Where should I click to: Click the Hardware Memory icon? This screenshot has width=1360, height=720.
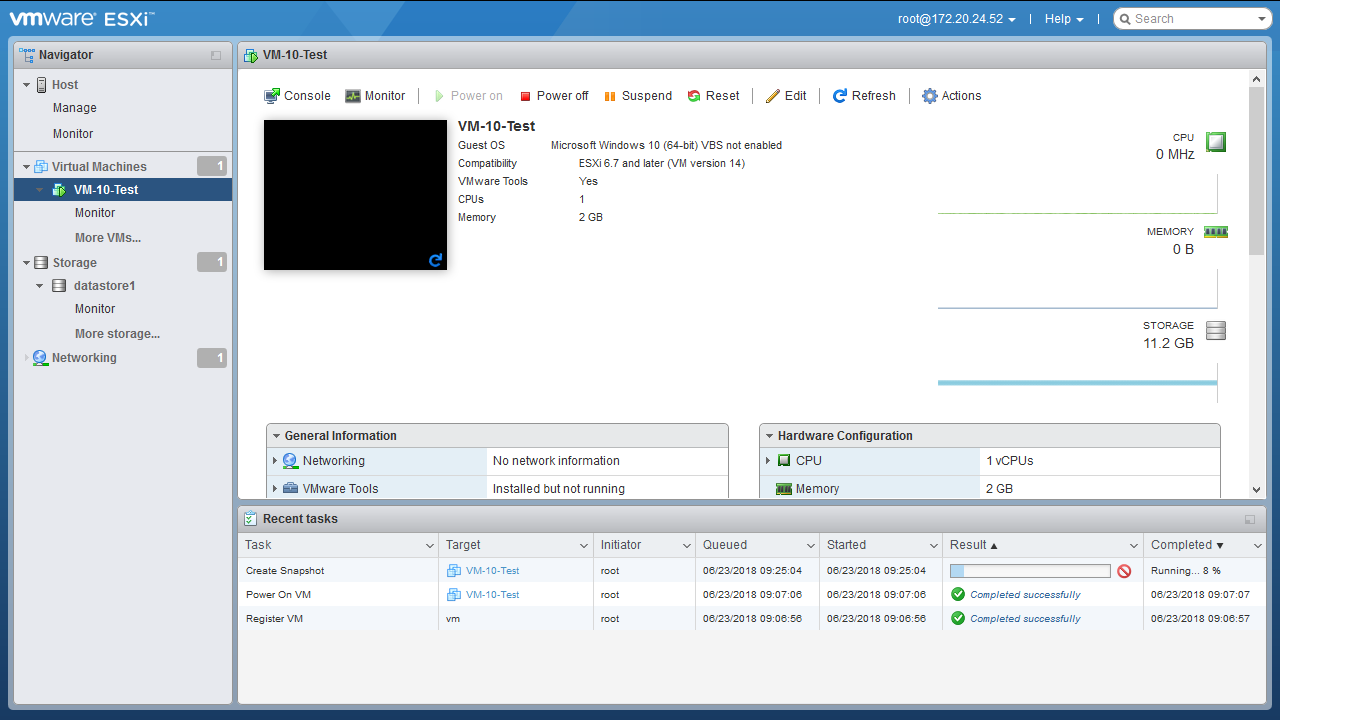(x=784, y=489)
